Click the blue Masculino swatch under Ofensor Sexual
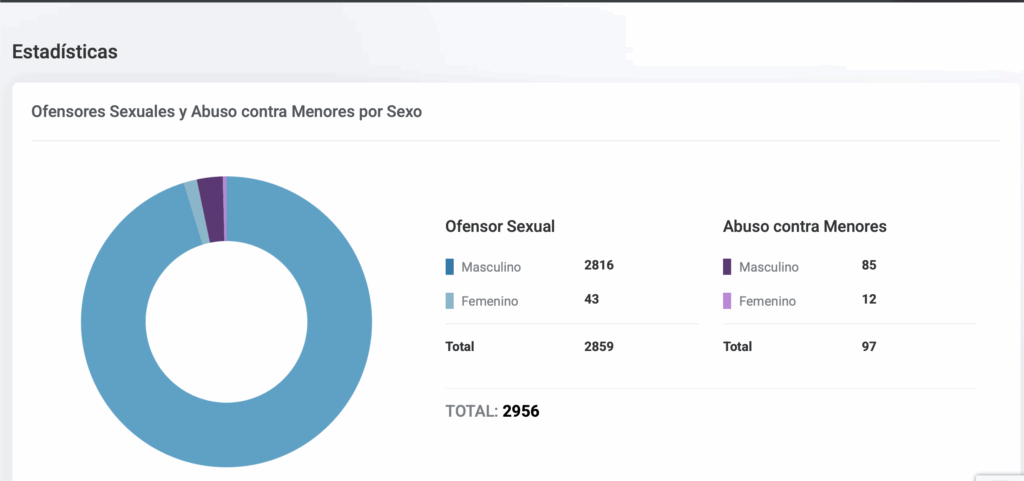Viewport: 1024px width, 481px height. tap(450, 267)
